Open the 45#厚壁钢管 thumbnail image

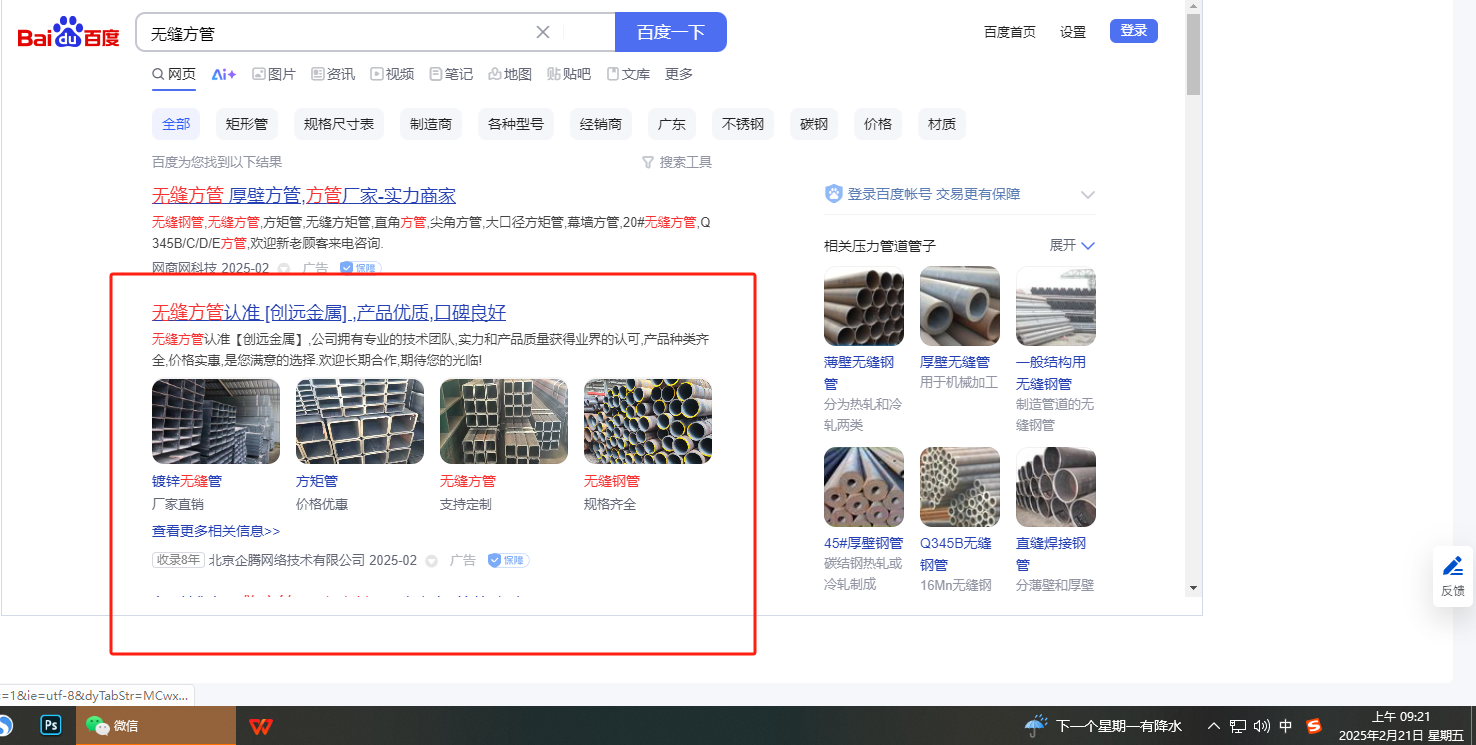click(x=864, y=487)
